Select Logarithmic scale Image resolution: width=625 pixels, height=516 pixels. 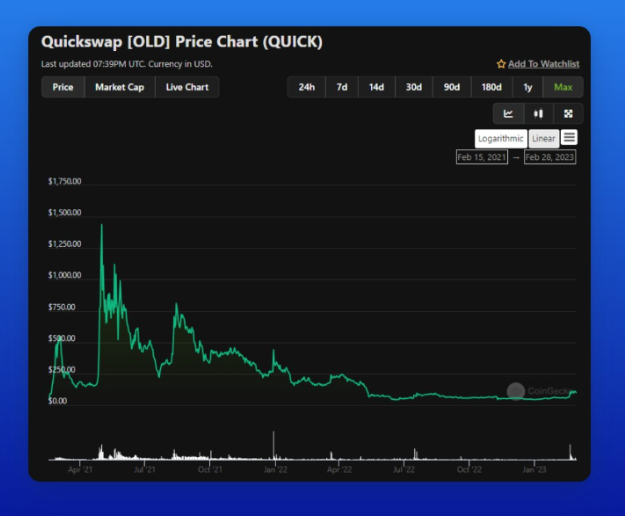pos(501,138)
